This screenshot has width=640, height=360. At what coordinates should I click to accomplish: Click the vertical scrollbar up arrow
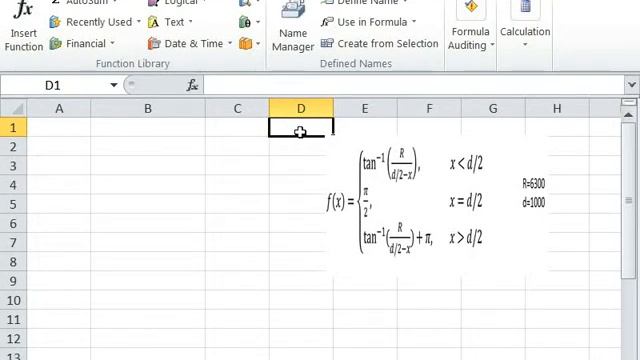click(629, 115)
